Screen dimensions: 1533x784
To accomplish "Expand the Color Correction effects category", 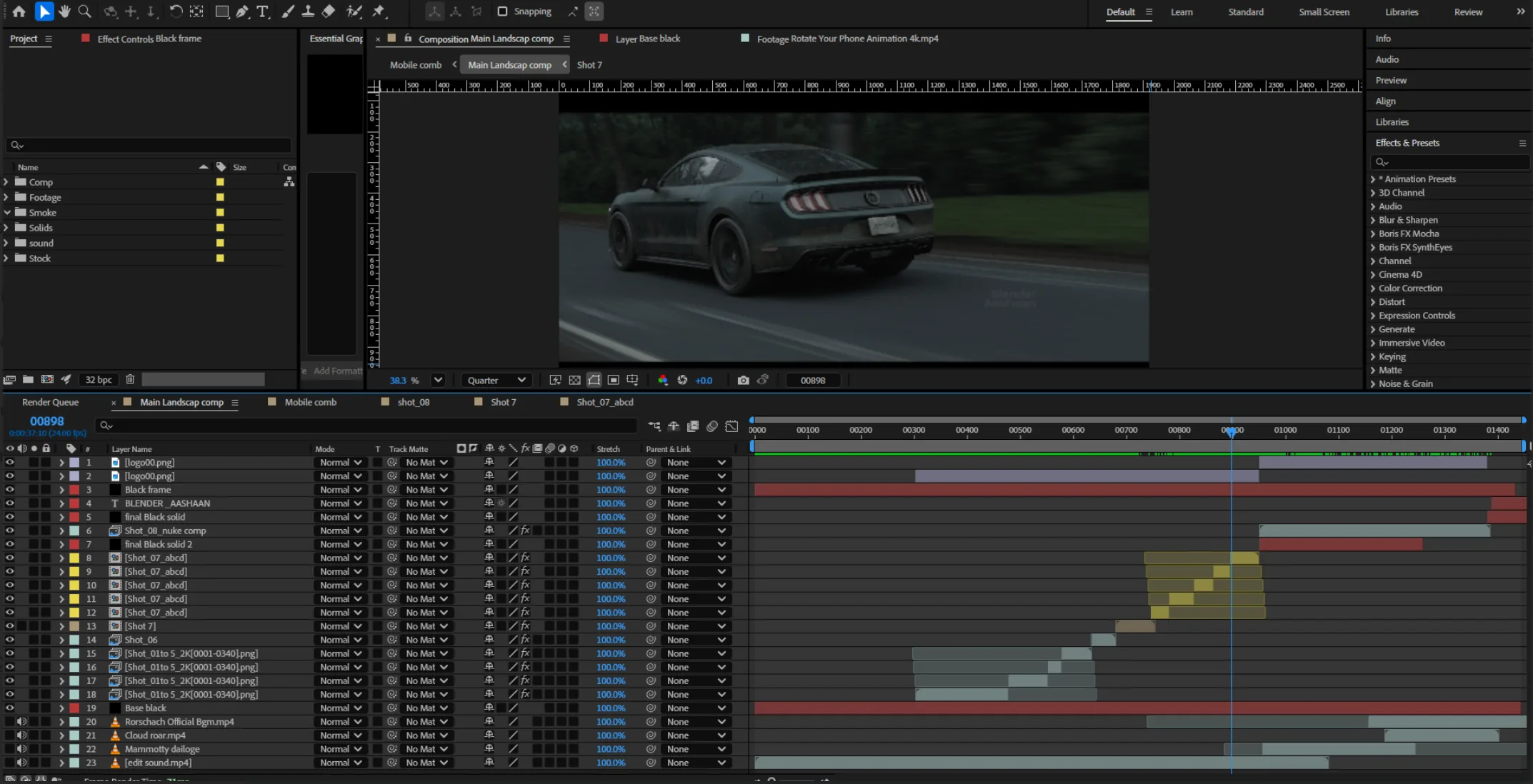I will [x=1373, y=288].
